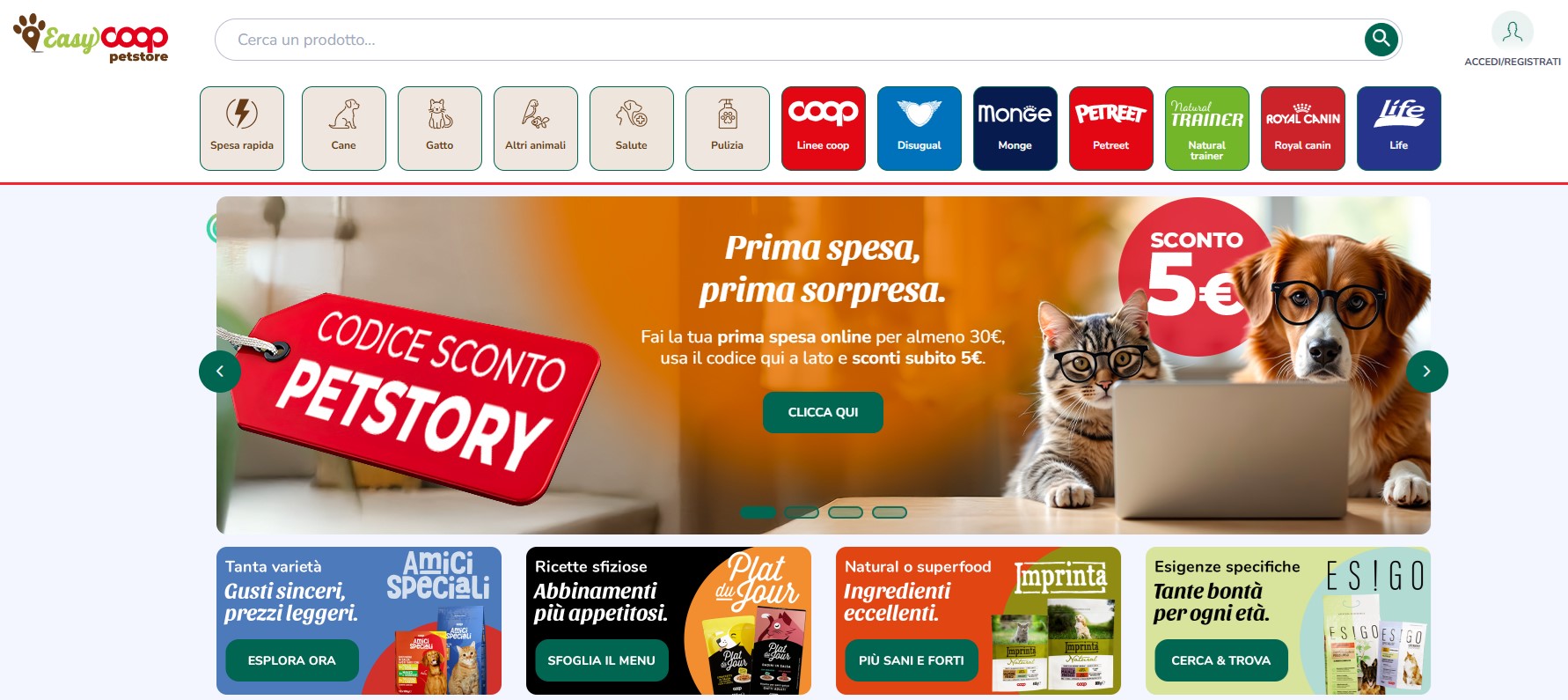Open the Accedi/Registrati user icon
The width and height of the screenshot is (1568, 700).
tap(1513, 32)
